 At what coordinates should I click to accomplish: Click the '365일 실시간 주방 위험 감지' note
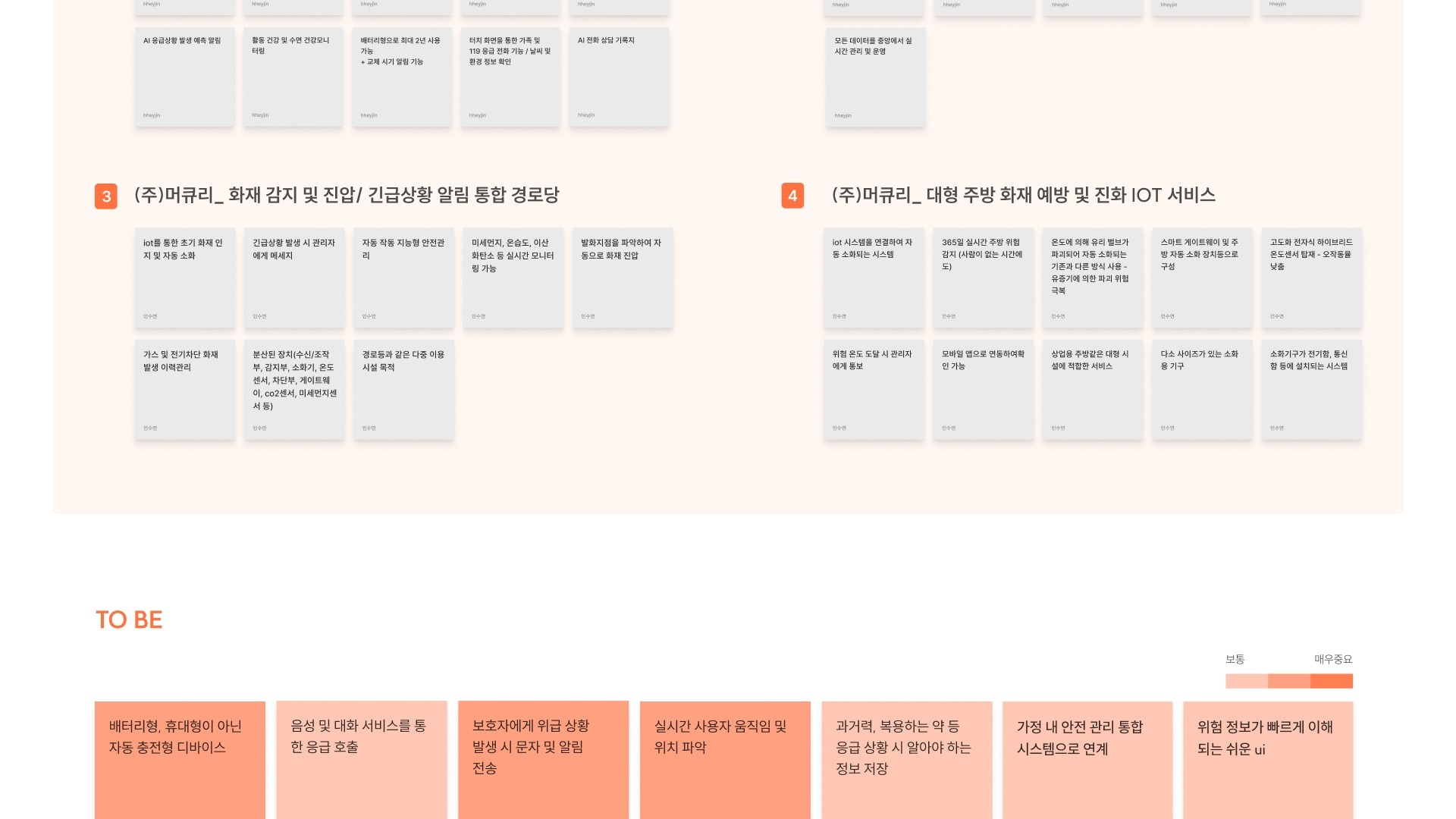coord(983,278)
